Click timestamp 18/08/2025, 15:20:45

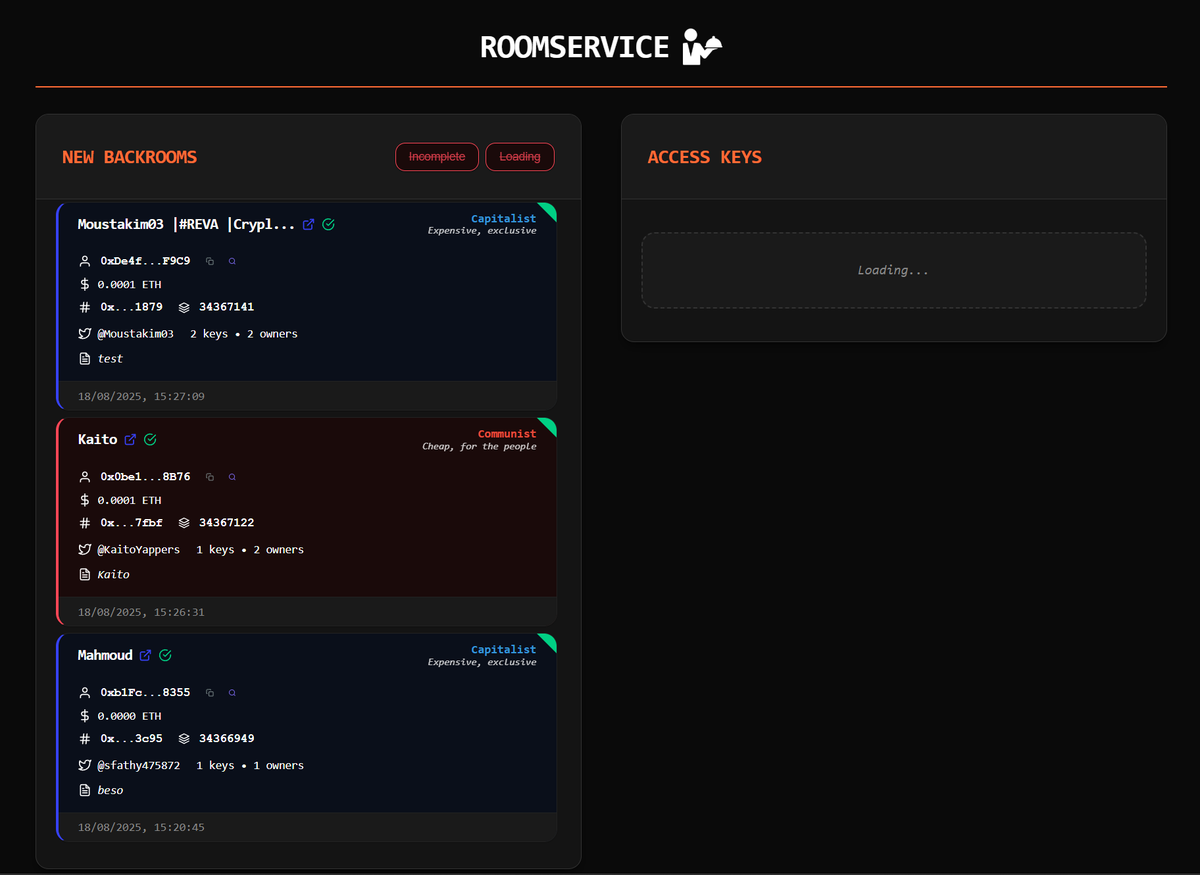coord(141,828)
